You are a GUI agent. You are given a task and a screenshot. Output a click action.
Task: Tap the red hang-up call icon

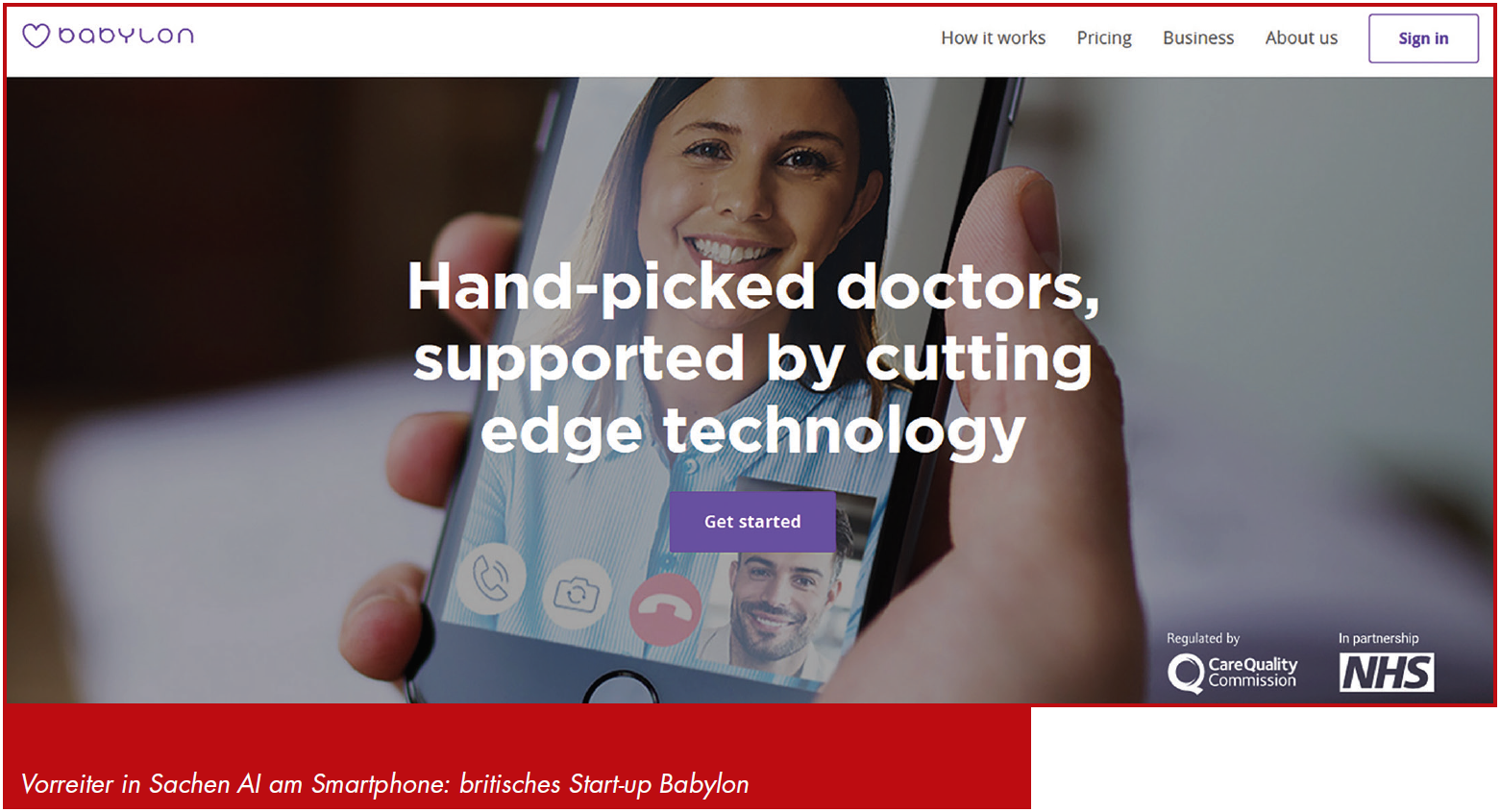coord(665,609)
